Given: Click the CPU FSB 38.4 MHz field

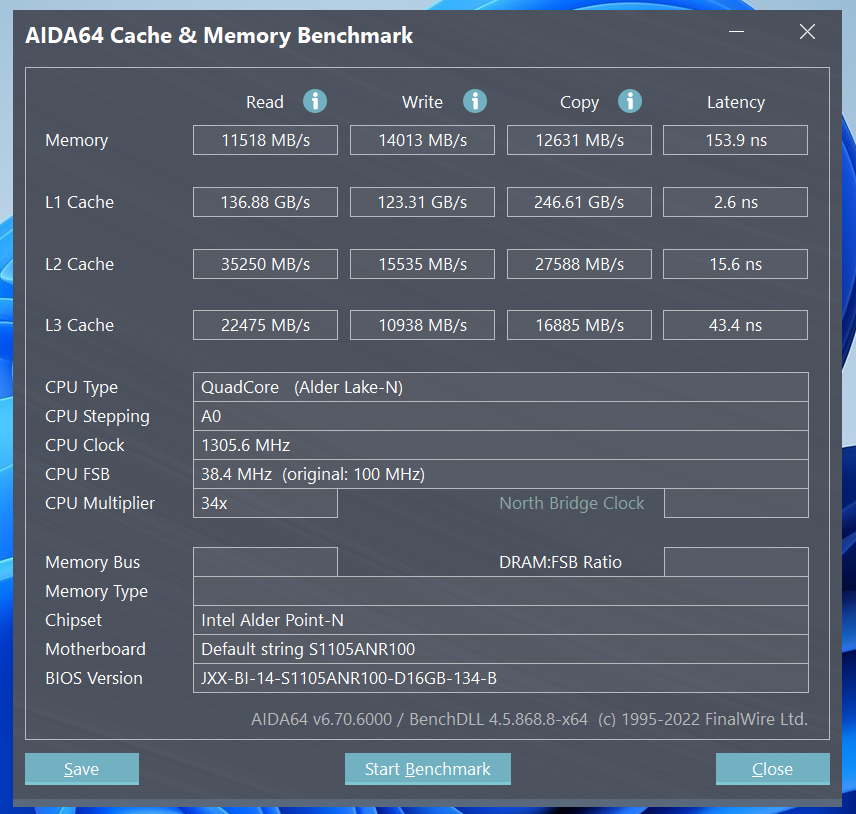Looking at the screenshot, I should [x=501, y=474].
